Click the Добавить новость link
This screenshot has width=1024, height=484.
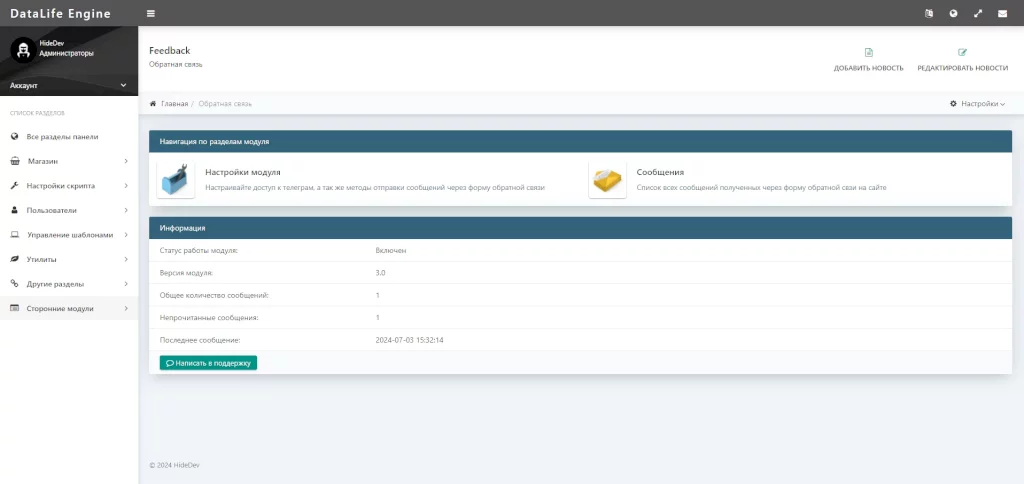click(x=869, y=68)
